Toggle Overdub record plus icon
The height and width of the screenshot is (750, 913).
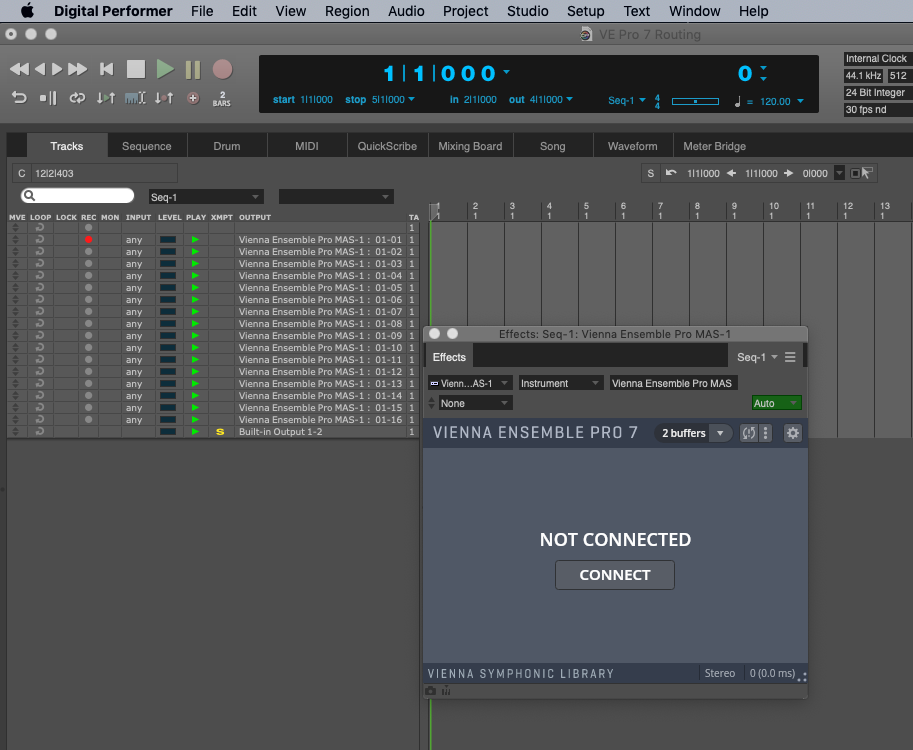tap(193, 98)
